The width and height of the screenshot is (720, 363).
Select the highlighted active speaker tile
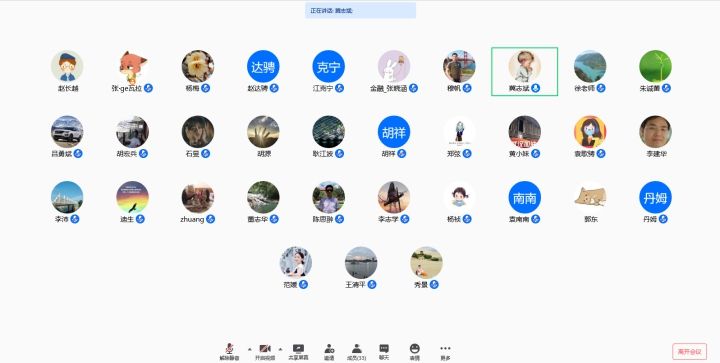click(524, 72)
